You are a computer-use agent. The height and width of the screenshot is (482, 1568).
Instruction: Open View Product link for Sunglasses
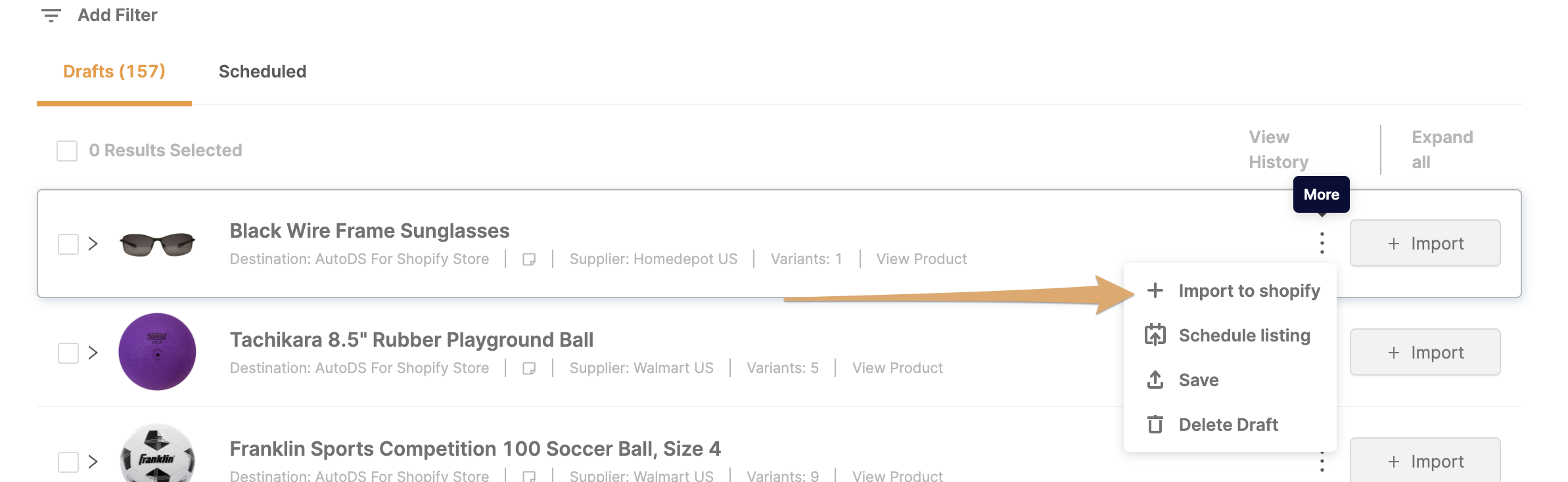point(921,259)
